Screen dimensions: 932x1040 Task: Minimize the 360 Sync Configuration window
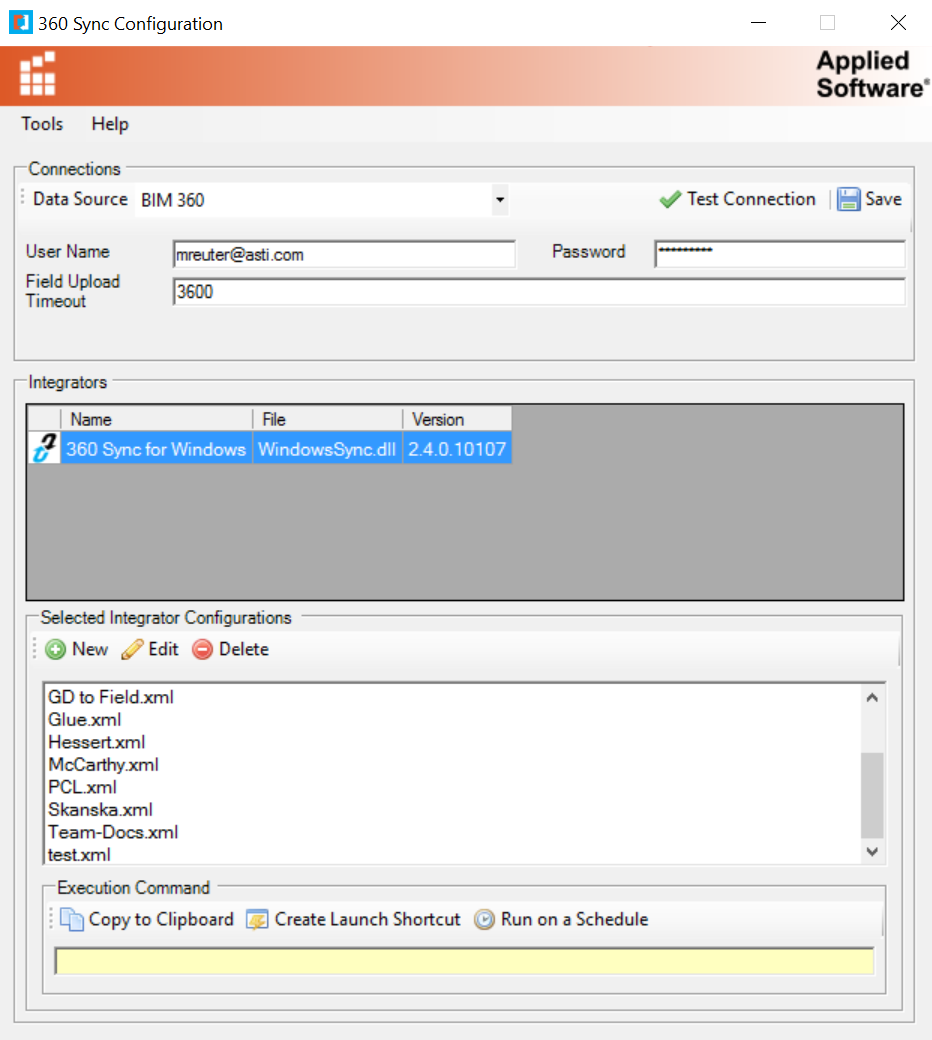(758, 23)
